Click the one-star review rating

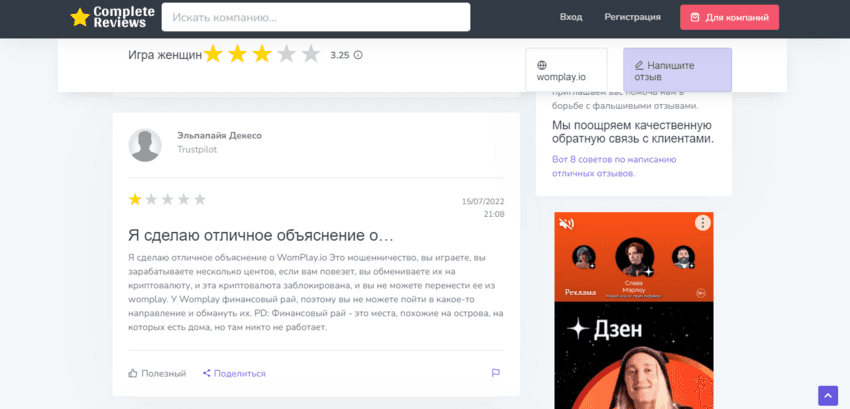167,200
